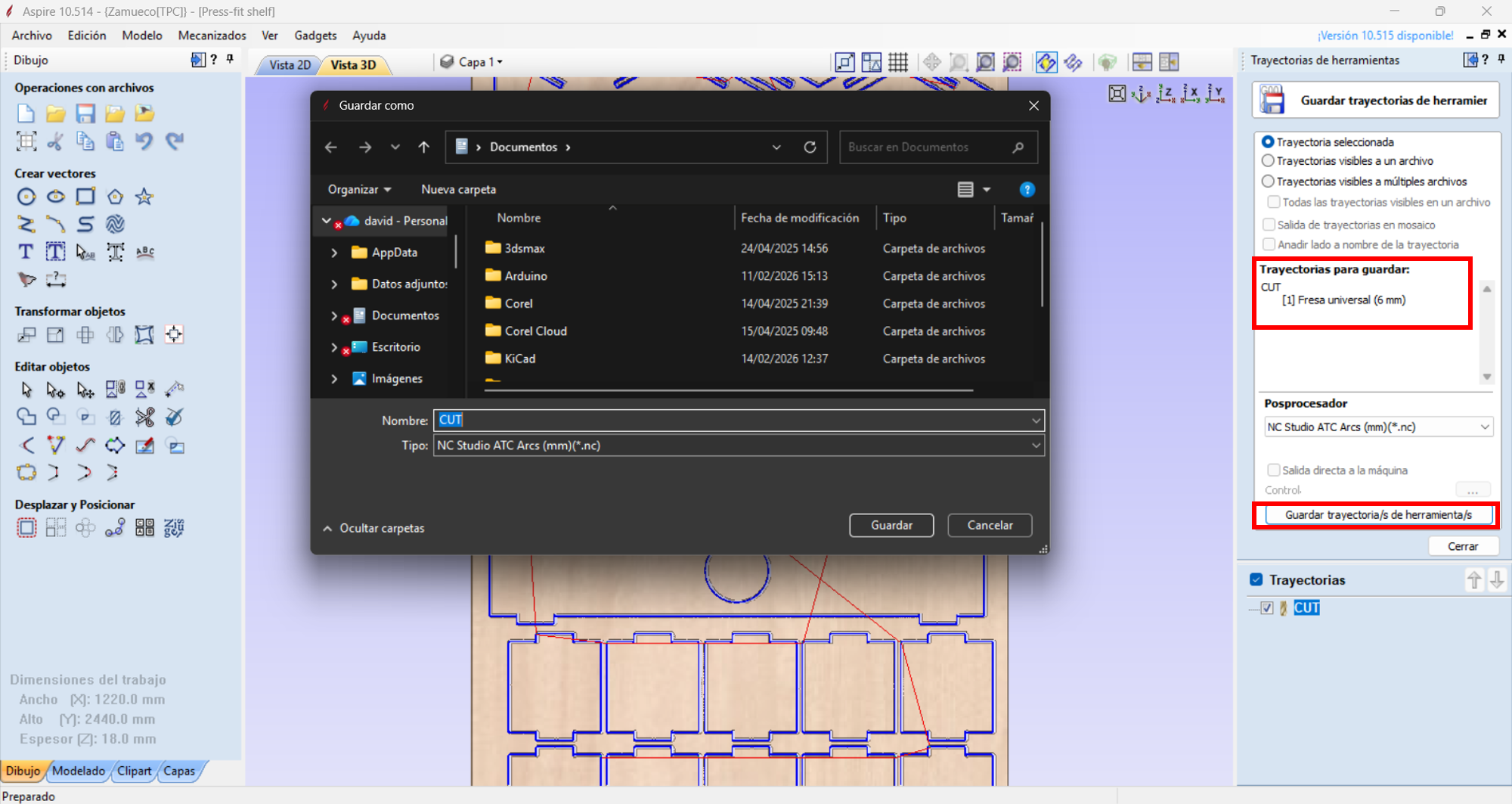Click the black grid icon in top toolbar
Screen dimensions: 1512x804
pos(898,62)
